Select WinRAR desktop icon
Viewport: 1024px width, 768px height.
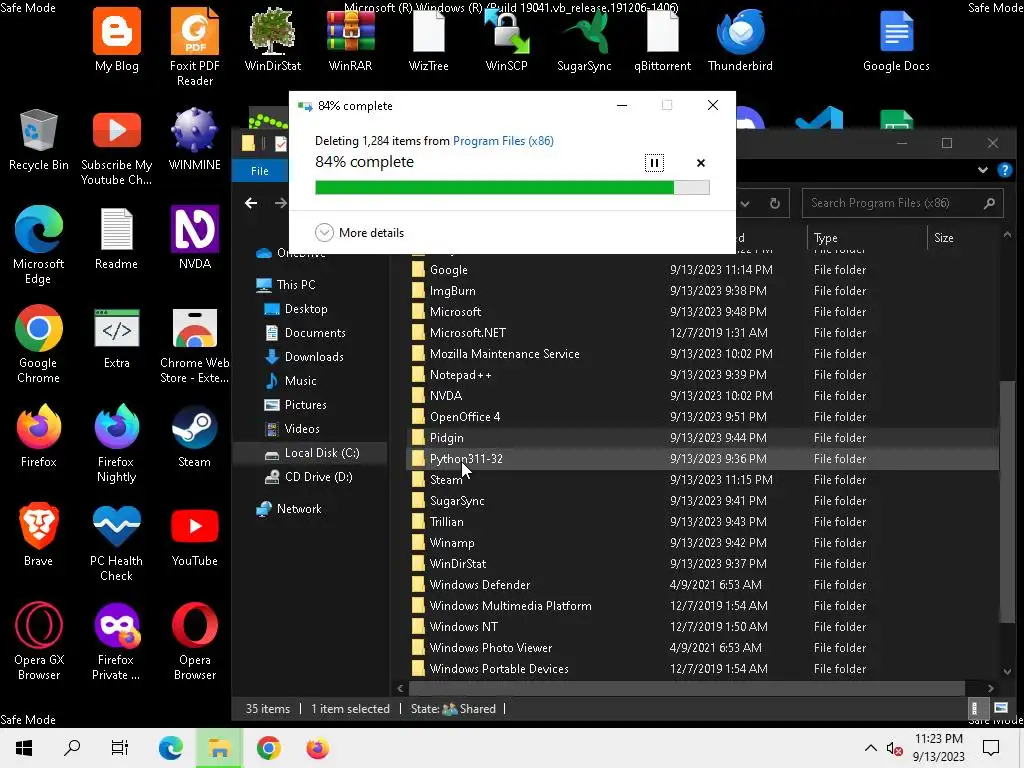pyautogui.click(x=351, y=40)
